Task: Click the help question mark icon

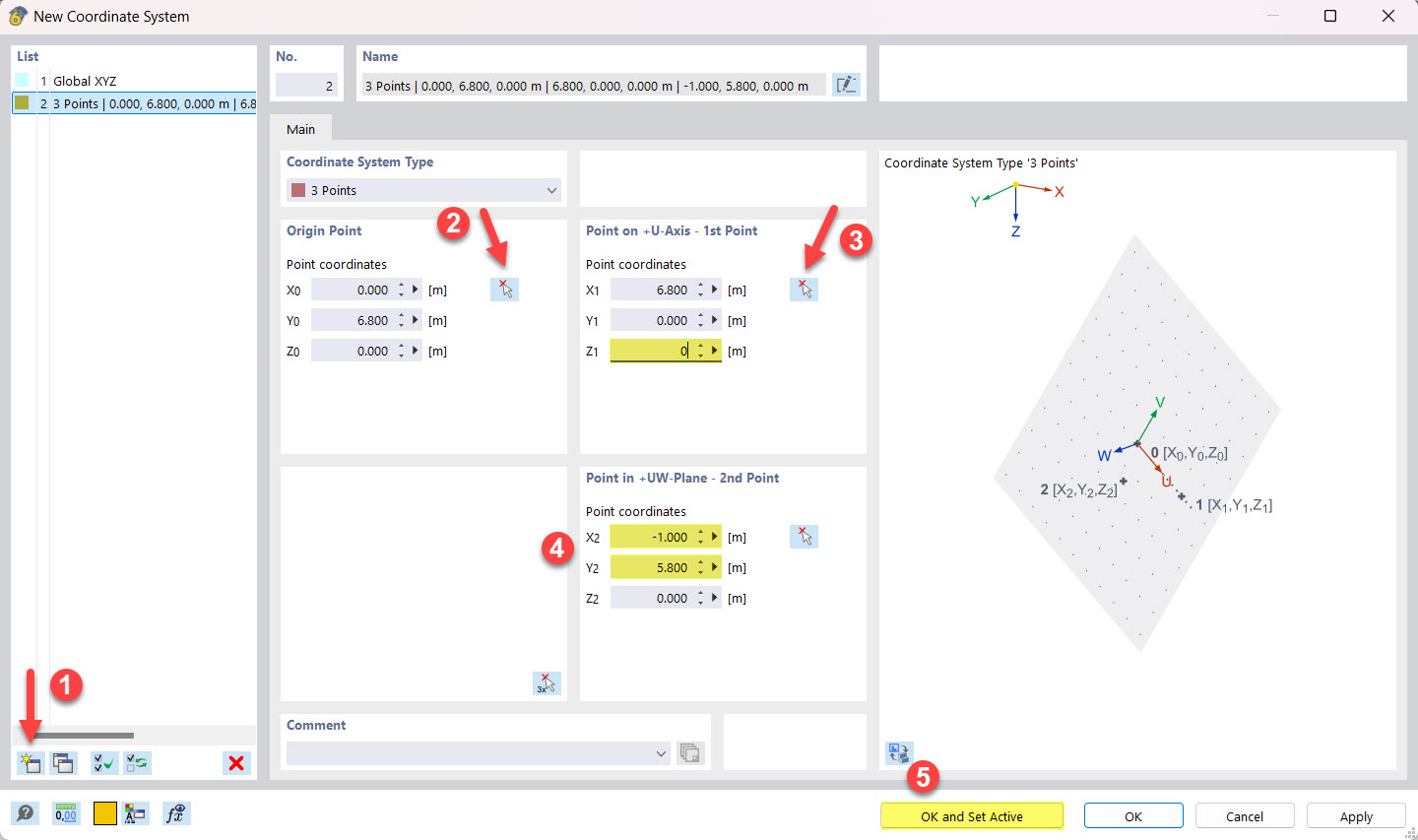Action: pos(25,813)
